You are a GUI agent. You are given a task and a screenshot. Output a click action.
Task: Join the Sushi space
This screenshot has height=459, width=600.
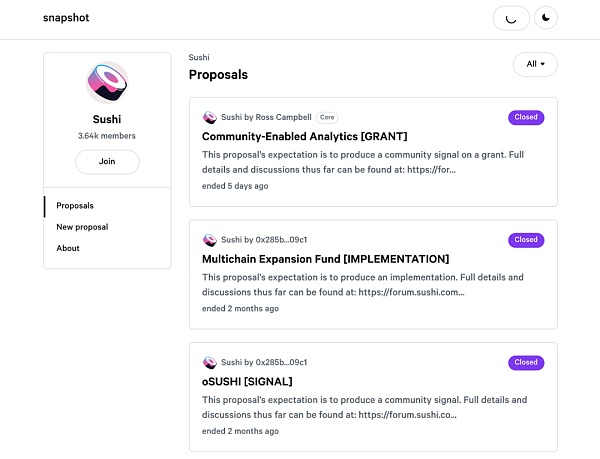[107, 162]
